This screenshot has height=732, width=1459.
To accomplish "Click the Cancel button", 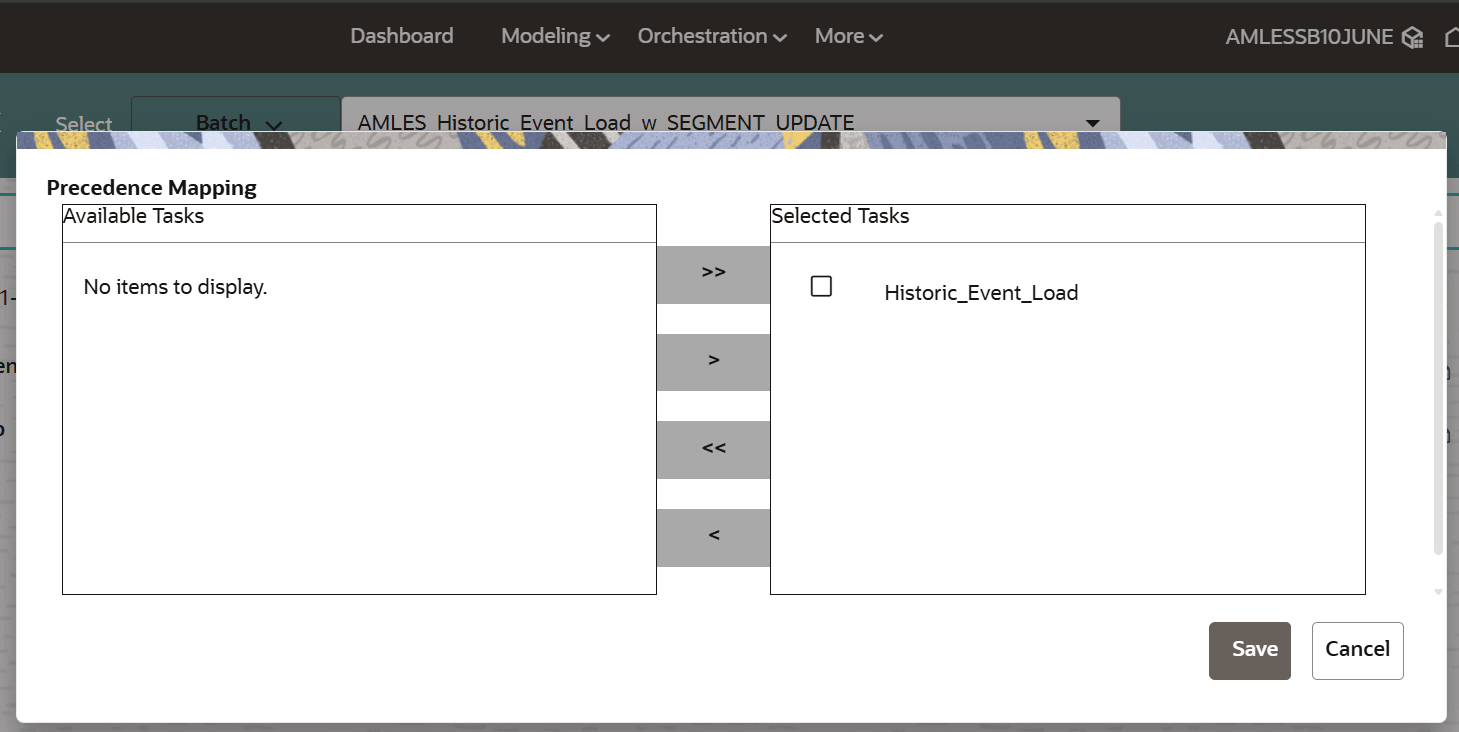I will click(1357, 649).
